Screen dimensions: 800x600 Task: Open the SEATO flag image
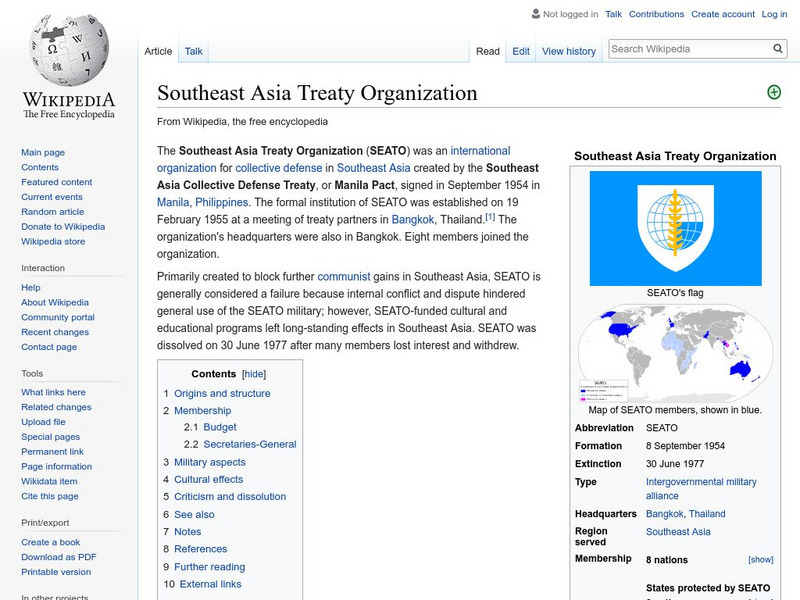click(x=676, y=228)
